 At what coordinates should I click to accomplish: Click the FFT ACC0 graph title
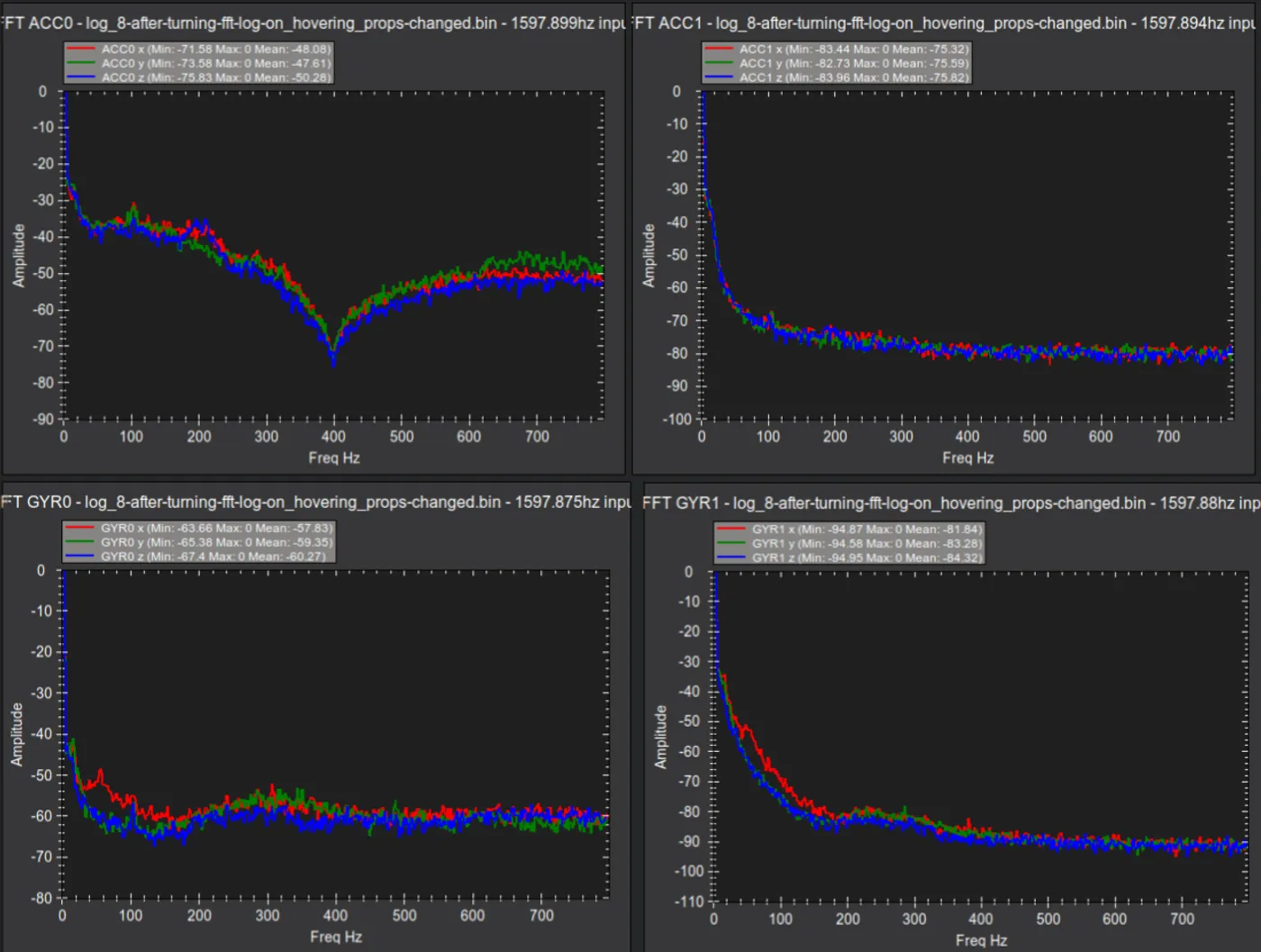pos(313,23)
